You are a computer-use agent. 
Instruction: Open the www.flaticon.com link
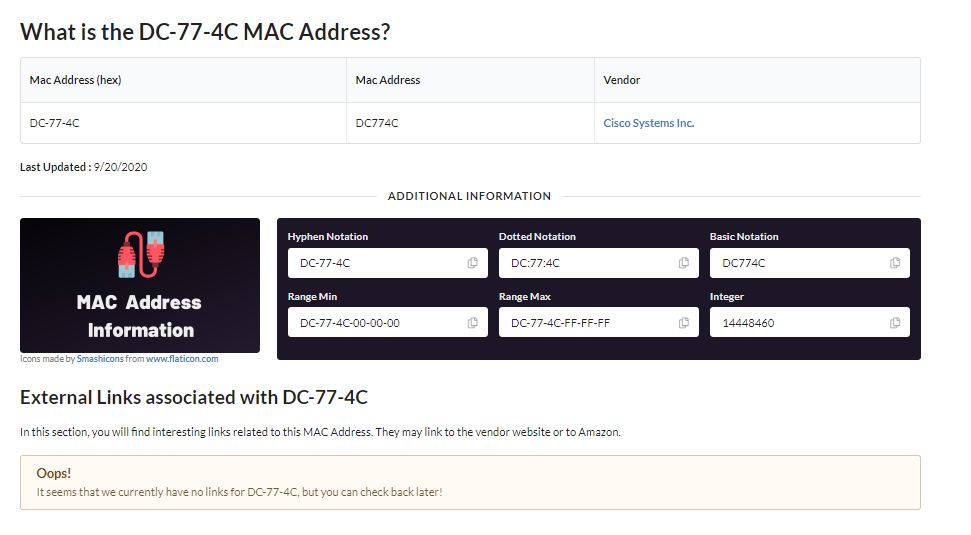pyautogui.click(x=182, y=358)
